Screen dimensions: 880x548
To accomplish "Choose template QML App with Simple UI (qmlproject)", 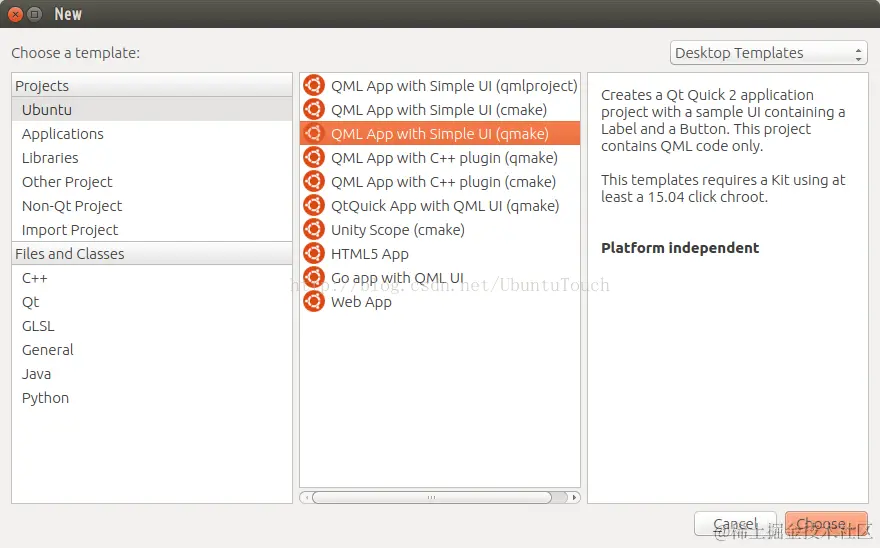I will [x=440, y=85].
